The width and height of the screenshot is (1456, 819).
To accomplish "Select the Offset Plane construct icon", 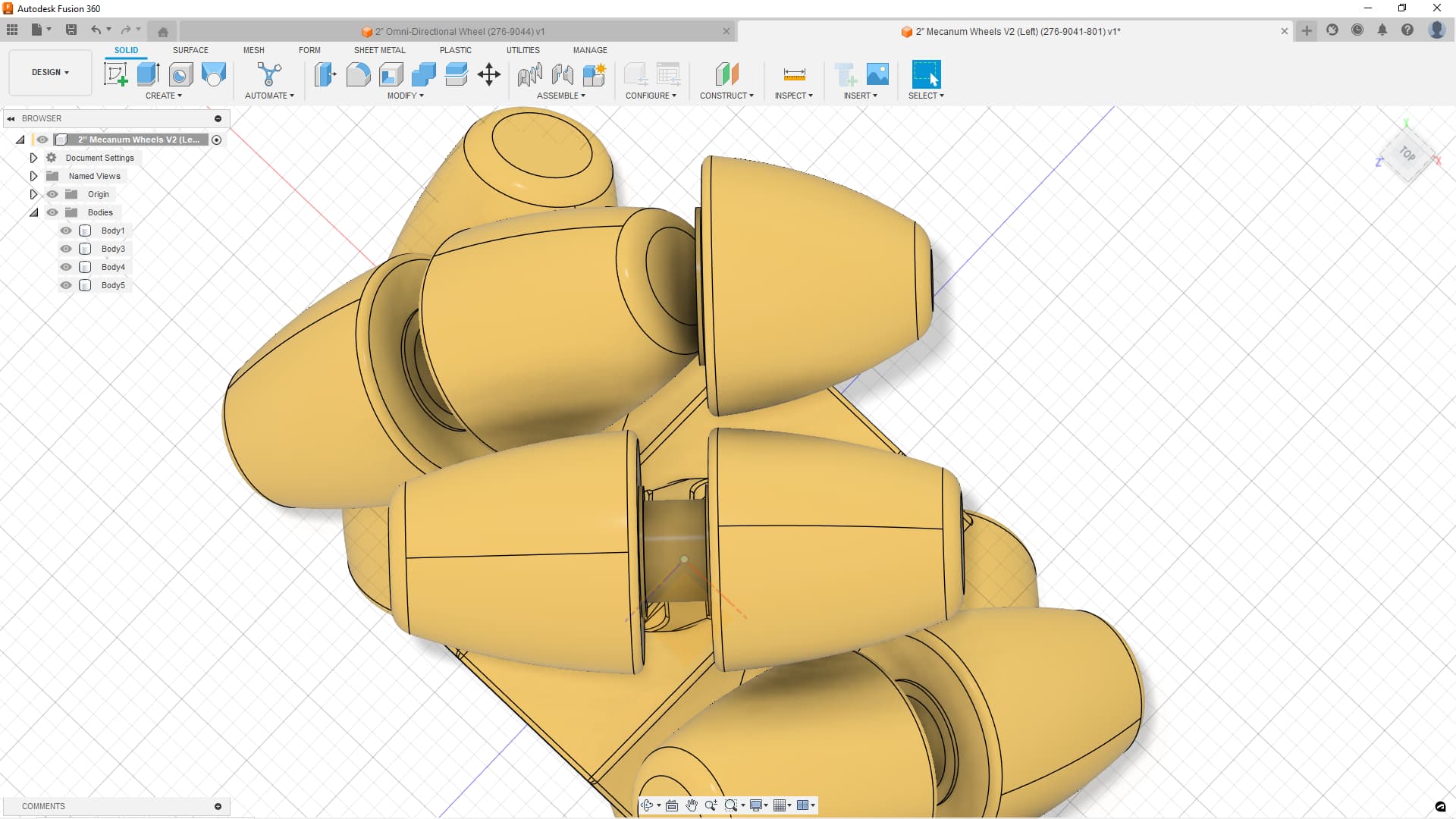I will pos(726,74).
